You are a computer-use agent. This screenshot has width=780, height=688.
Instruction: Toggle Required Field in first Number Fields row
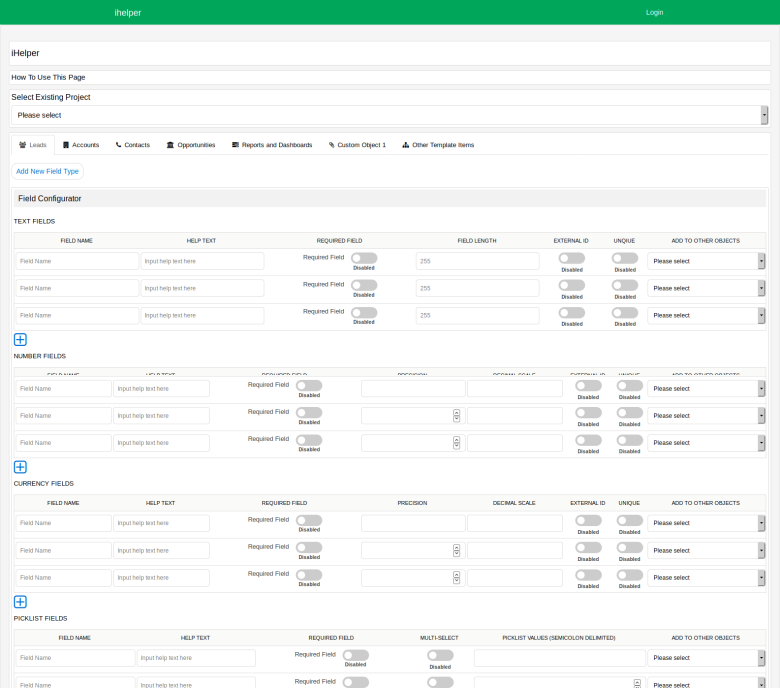309,386
